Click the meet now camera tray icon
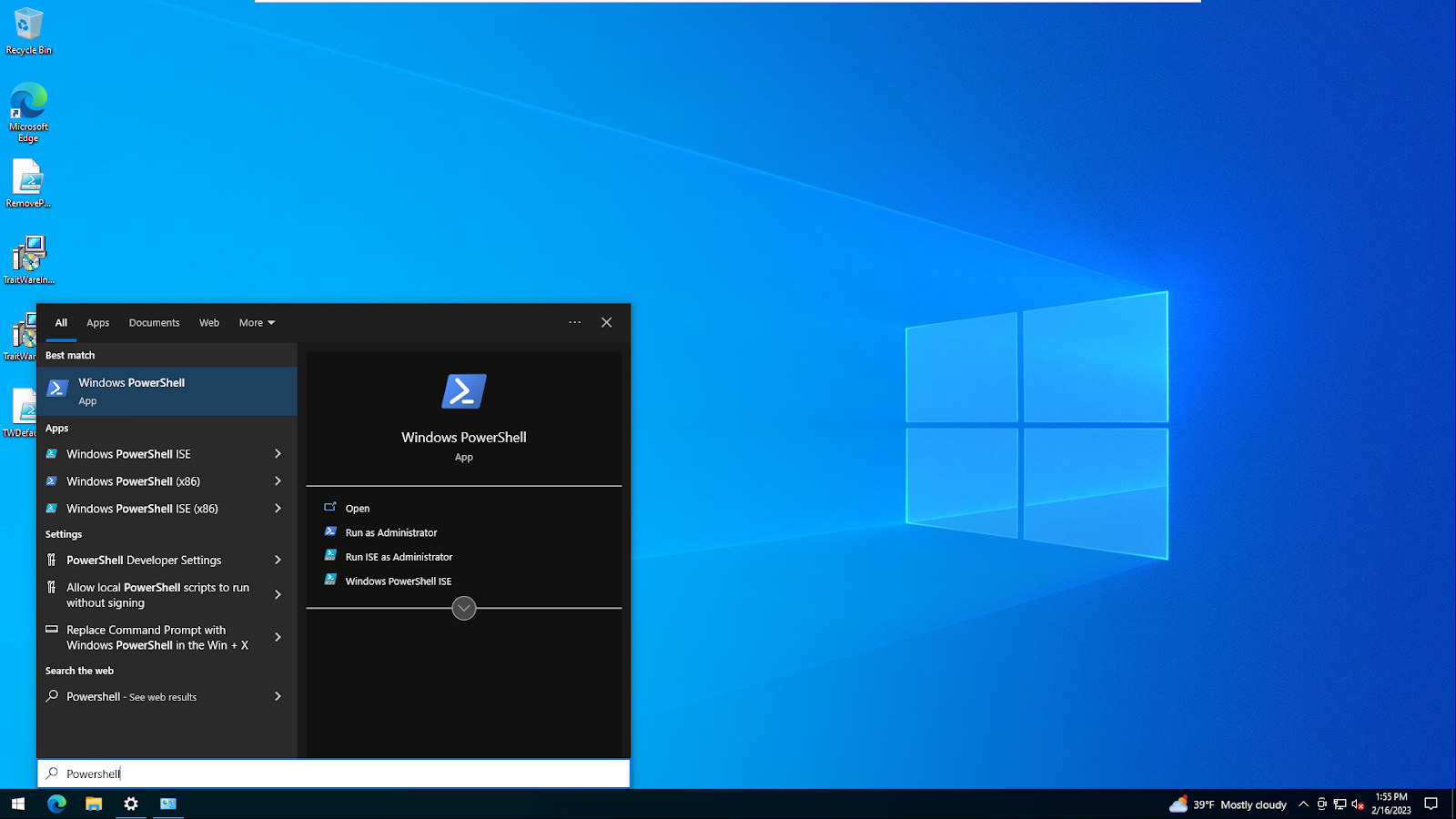The image size is (1456, 819). coord(1321,804)
